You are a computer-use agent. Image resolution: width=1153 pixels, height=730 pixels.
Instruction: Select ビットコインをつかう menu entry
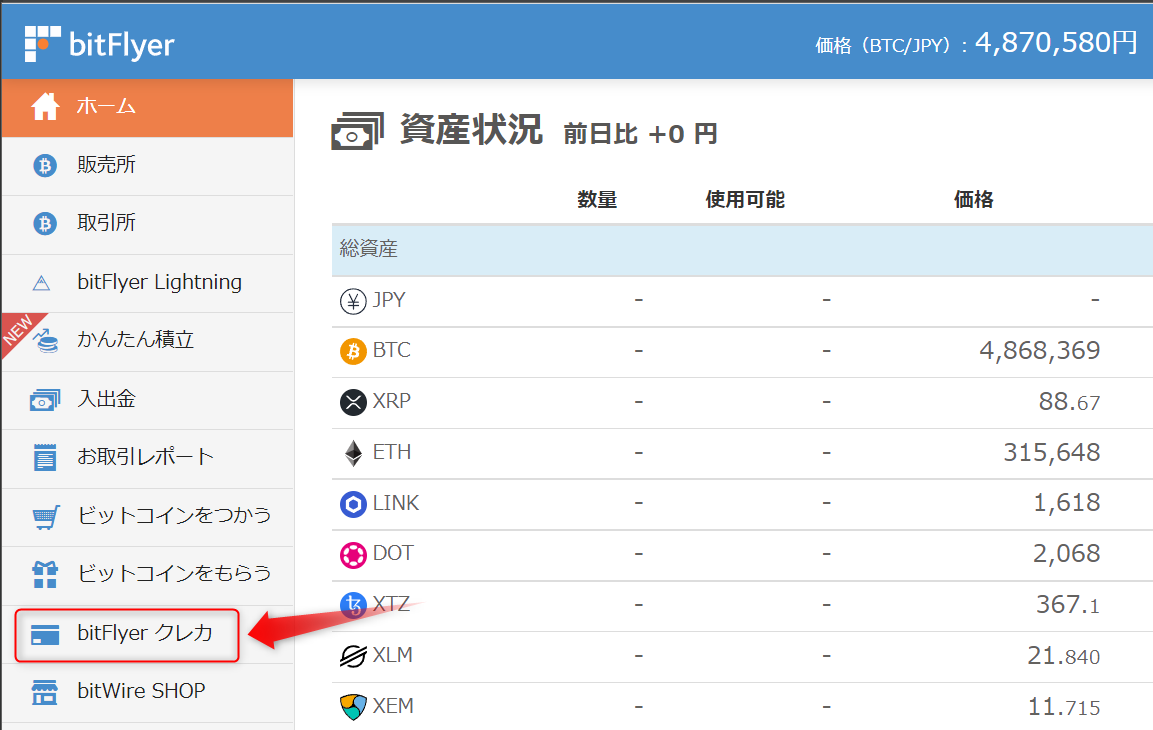[x=148, y=518]
